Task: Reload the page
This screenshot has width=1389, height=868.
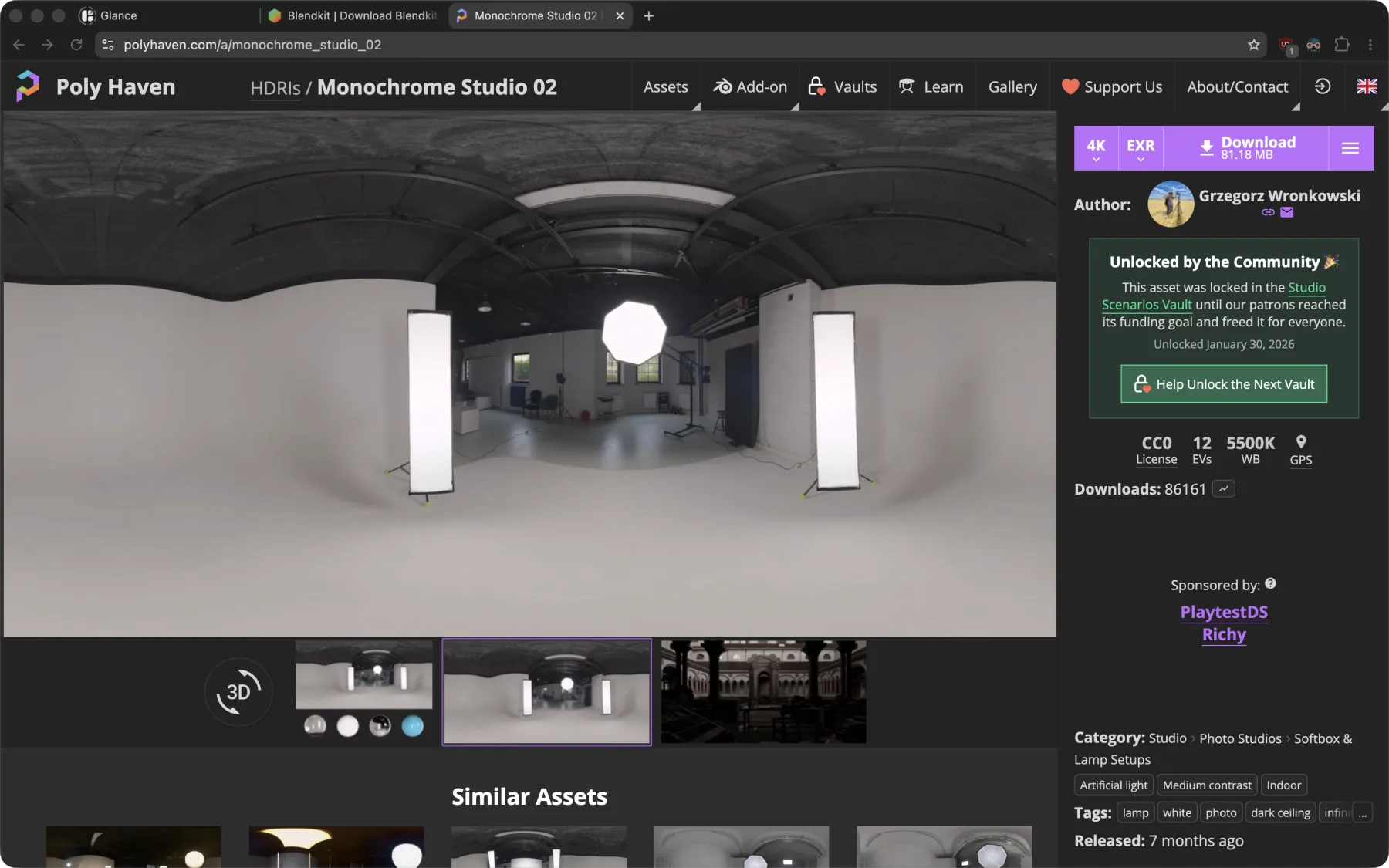Action: 76,45
